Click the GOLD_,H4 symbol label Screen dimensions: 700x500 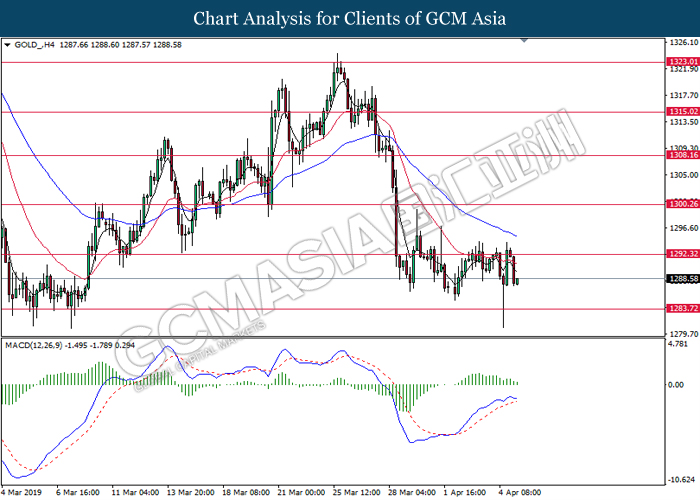point(35,45)
